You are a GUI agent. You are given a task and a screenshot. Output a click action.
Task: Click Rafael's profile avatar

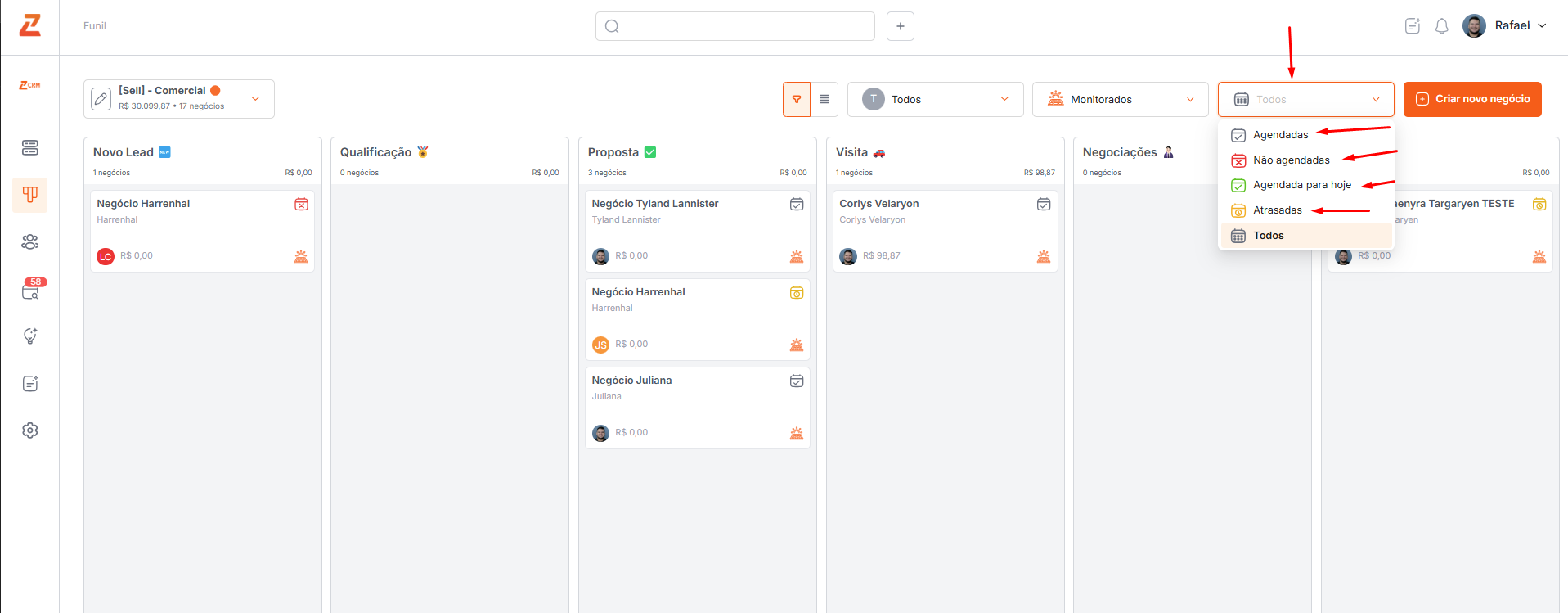1474,25
